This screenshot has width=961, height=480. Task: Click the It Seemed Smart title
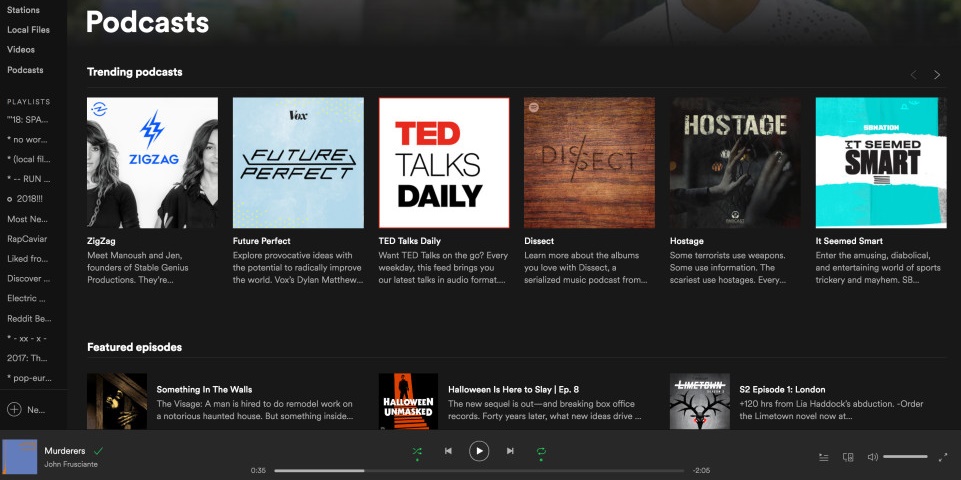[849, 241]
